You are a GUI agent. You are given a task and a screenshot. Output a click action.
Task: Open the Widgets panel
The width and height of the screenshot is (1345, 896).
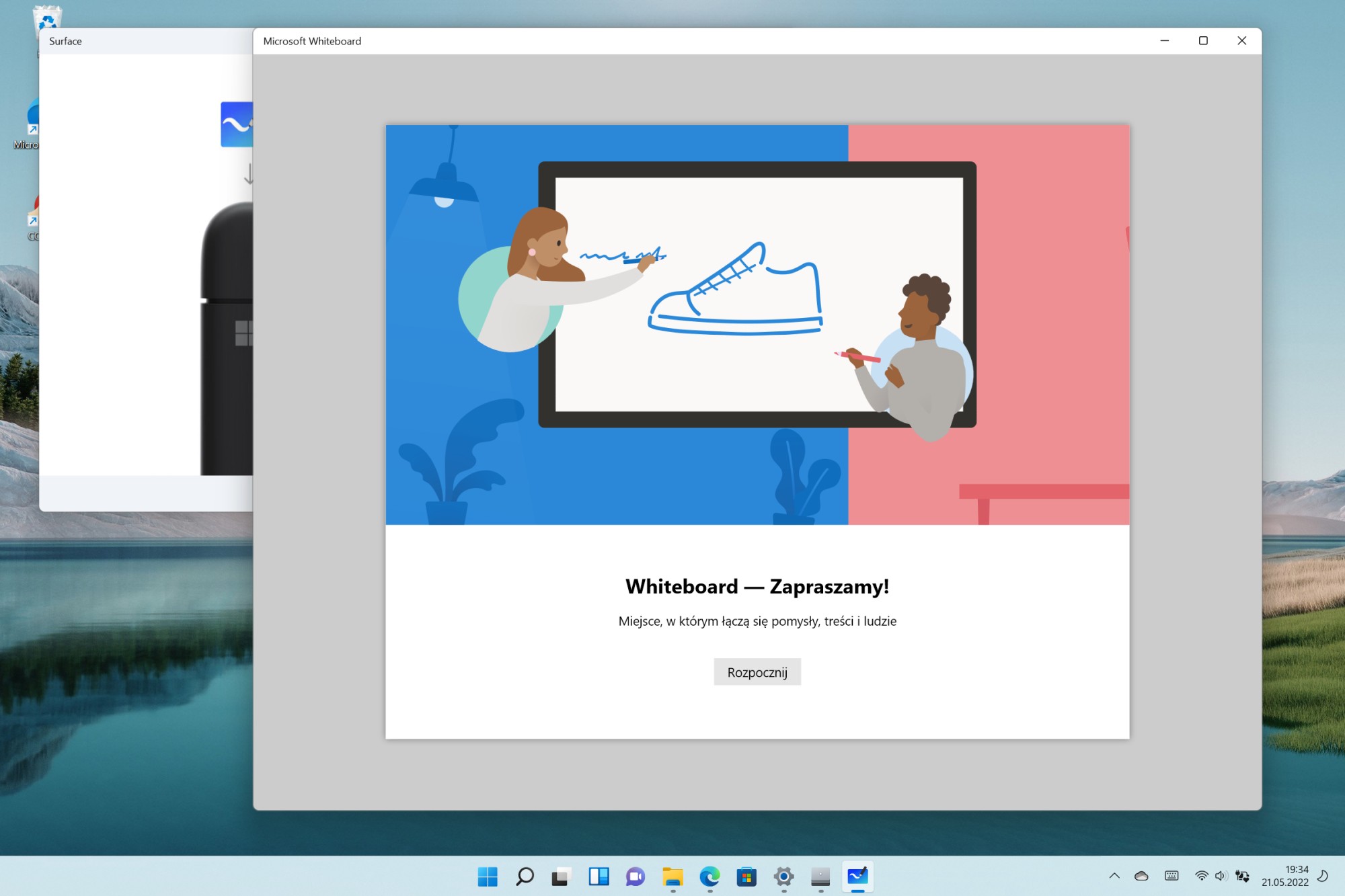click(599, 877)
